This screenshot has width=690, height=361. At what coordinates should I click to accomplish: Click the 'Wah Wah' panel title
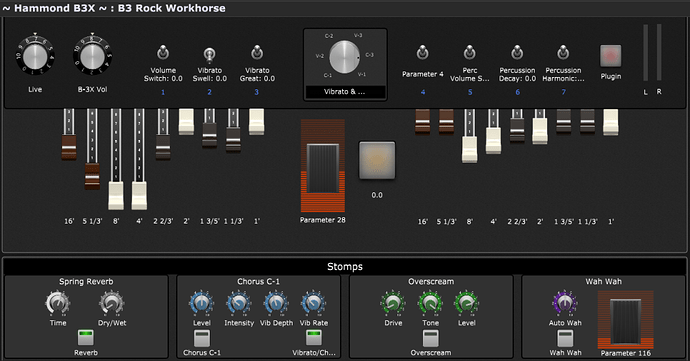coord(604,281)
